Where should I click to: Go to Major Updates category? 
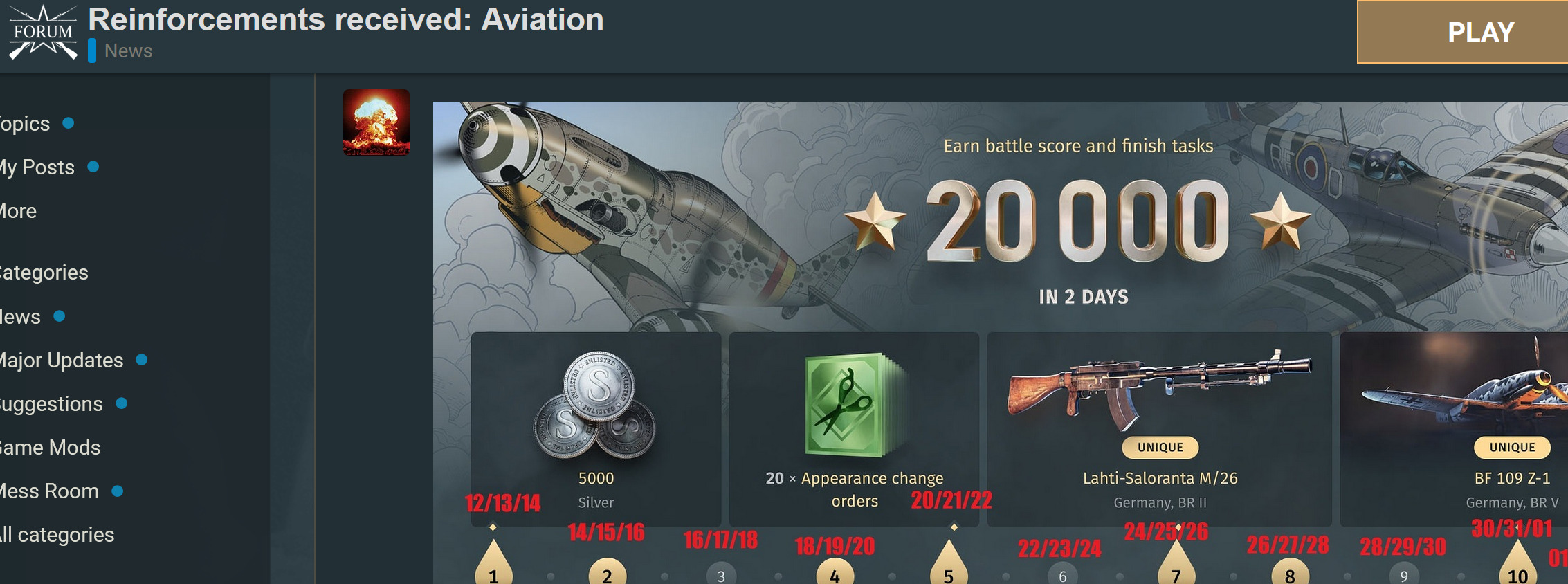61,361
